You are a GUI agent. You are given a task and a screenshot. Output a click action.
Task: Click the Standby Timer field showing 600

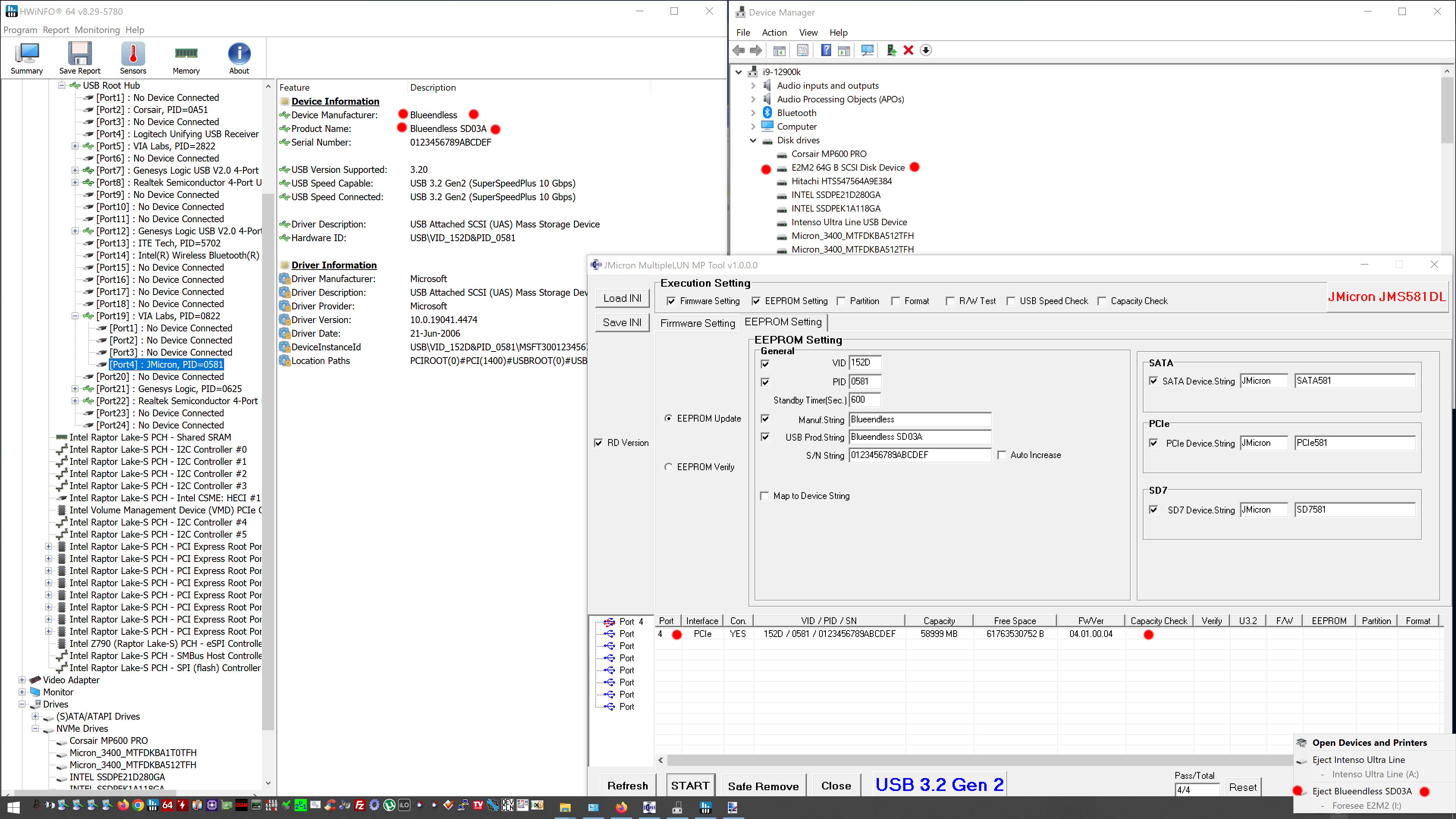click(864, 400)
